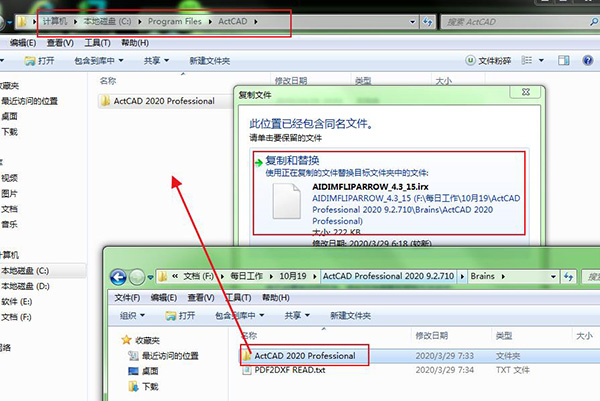Image resolution: width=600 pixels, height=401 pixels.
Task: Open 文件(F) menu in Brains window
Action: click(127, 297)
